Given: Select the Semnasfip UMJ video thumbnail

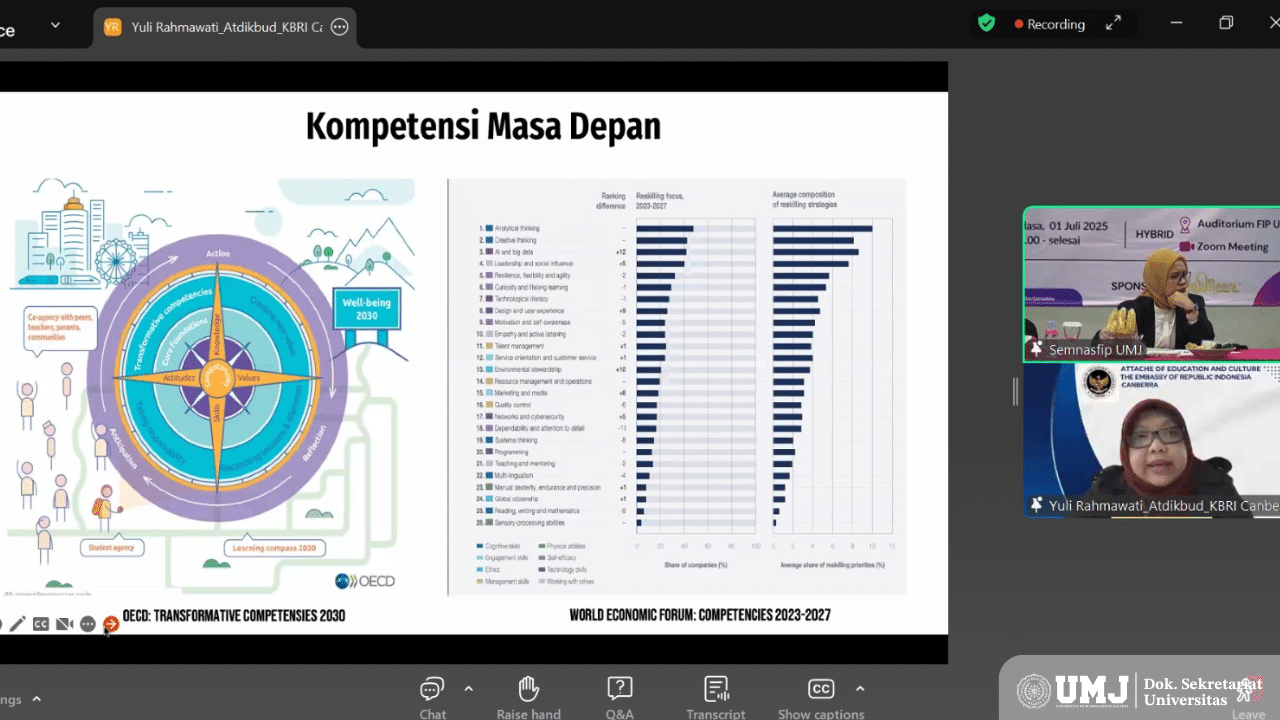Looking at the screenshot, I should point(1151,284).
